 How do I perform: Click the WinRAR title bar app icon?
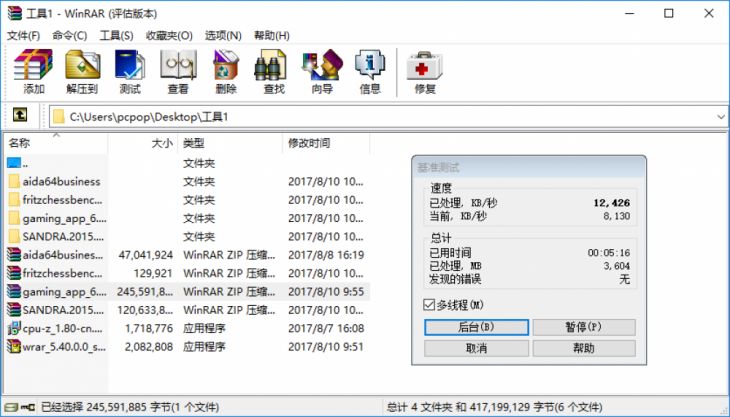[14, 13]
